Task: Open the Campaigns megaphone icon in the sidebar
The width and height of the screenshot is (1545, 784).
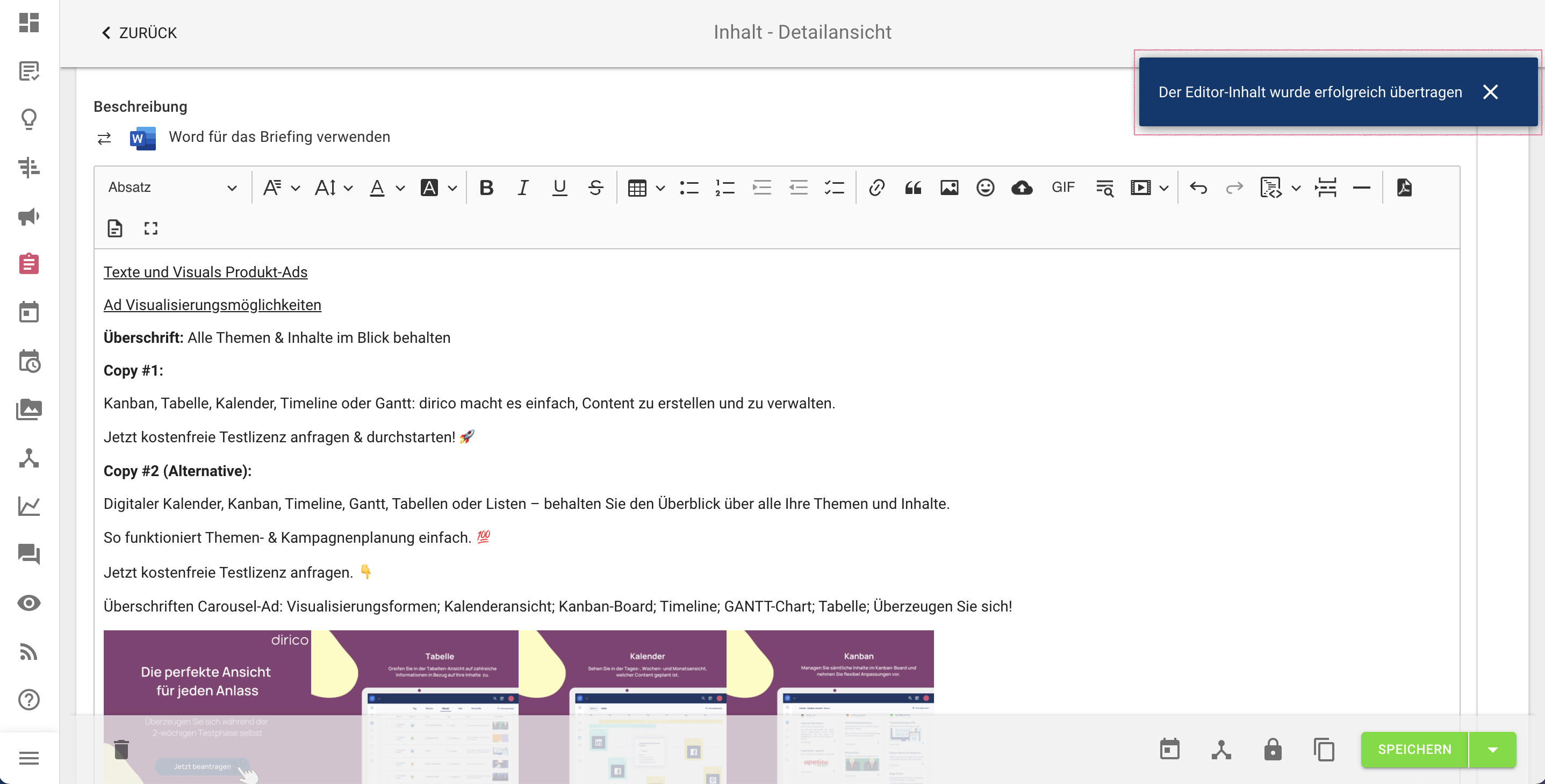Action: point(28,217)
